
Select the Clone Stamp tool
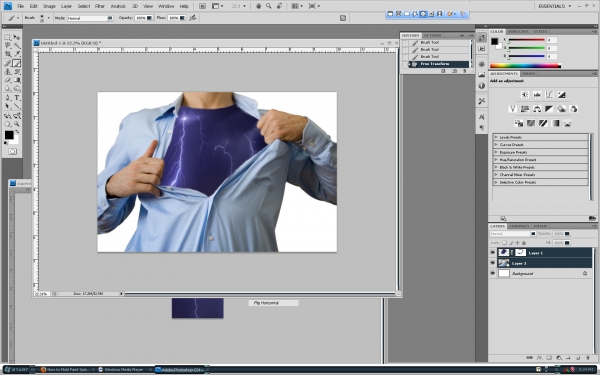point(7,72)
